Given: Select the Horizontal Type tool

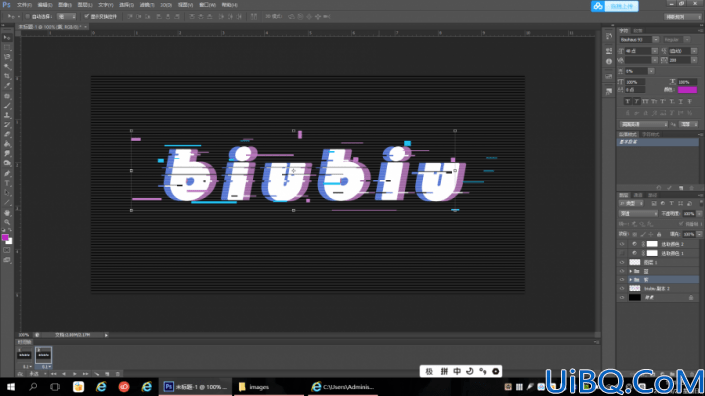Looking at the screenshot, I should 7,183.
